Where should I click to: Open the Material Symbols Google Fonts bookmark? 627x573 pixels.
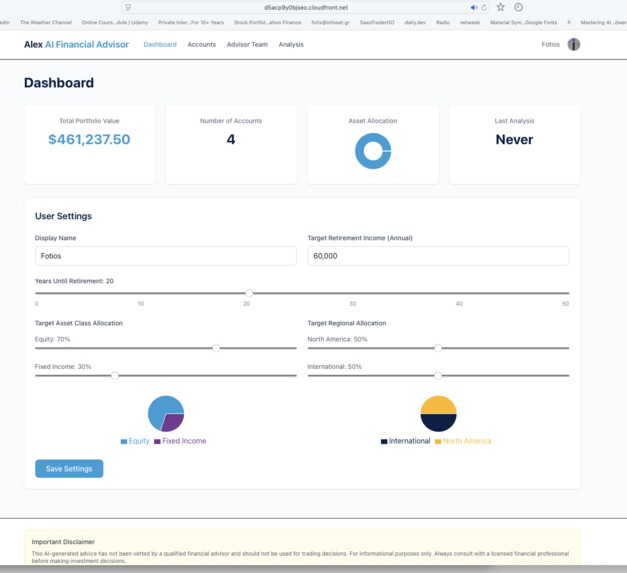[x=523, y=22]
